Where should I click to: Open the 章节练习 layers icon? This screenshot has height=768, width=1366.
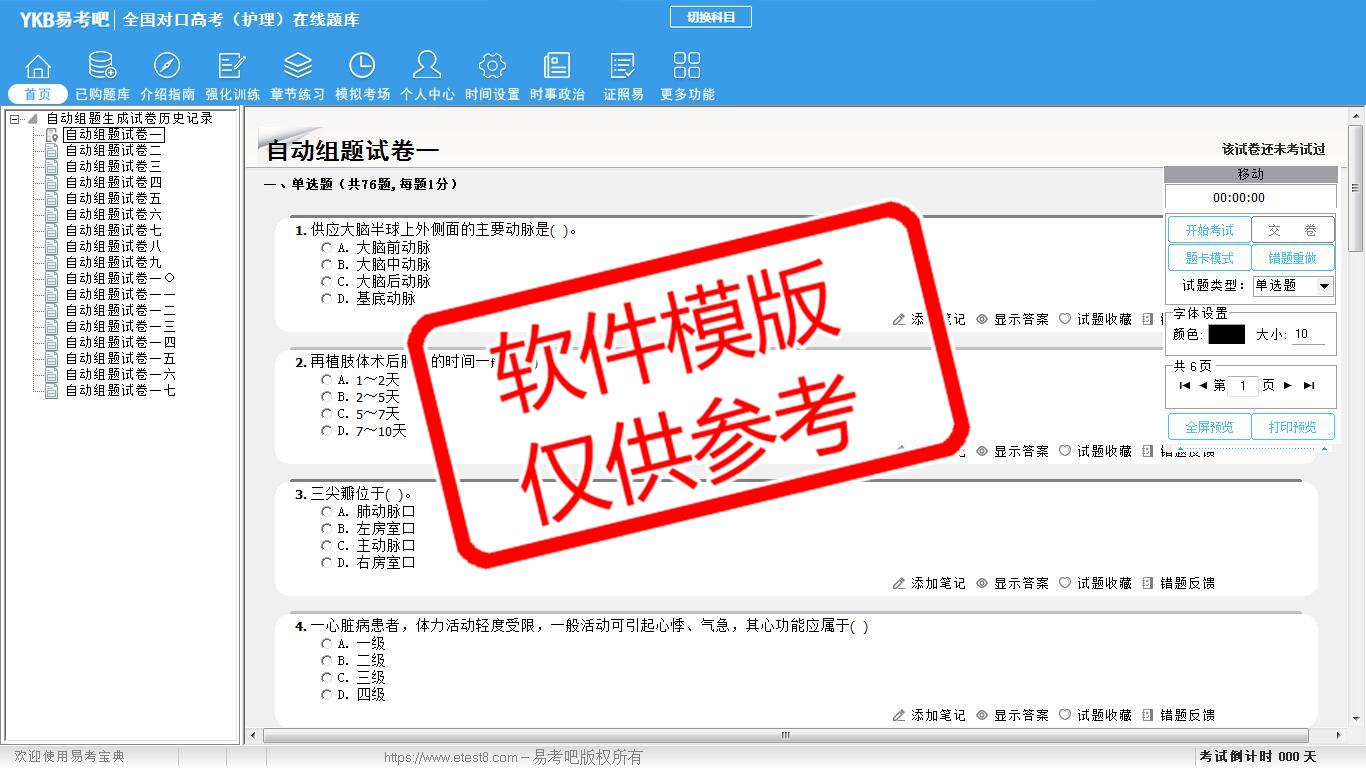[297, 67]
